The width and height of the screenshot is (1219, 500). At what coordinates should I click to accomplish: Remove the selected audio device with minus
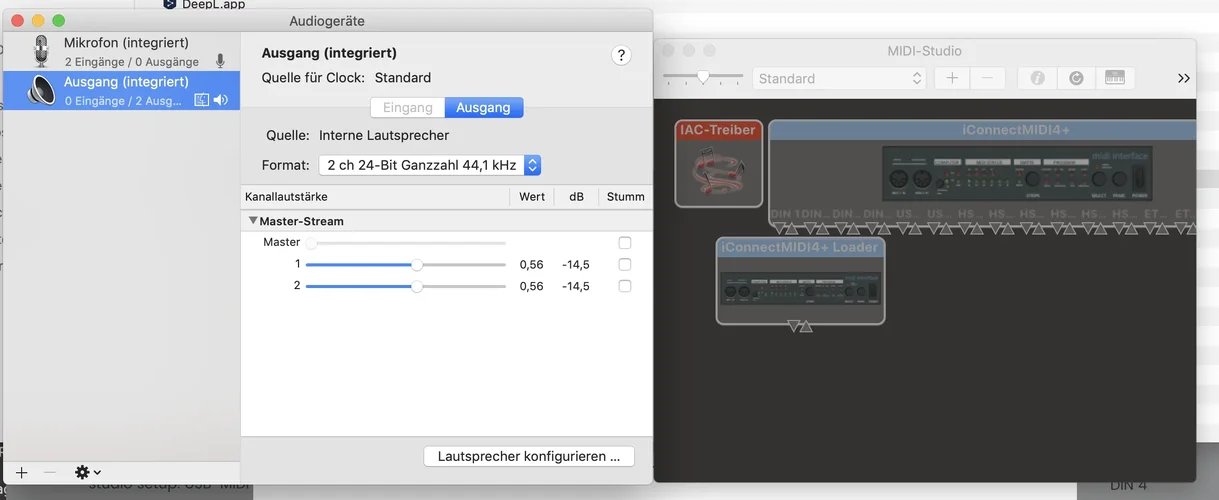click(x=49, y=472)
